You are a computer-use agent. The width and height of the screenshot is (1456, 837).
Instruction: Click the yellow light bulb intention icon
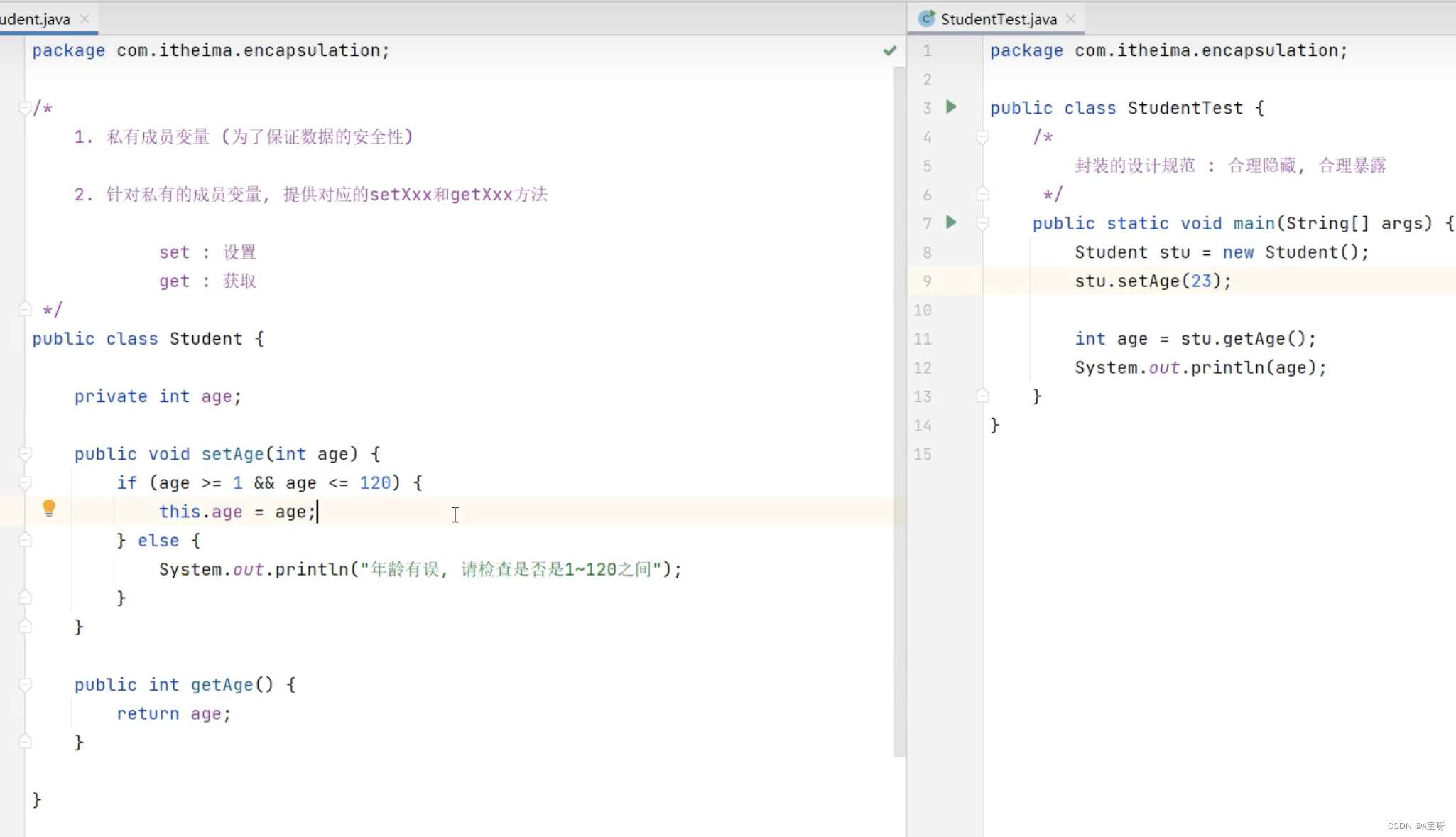click(49, 507)
